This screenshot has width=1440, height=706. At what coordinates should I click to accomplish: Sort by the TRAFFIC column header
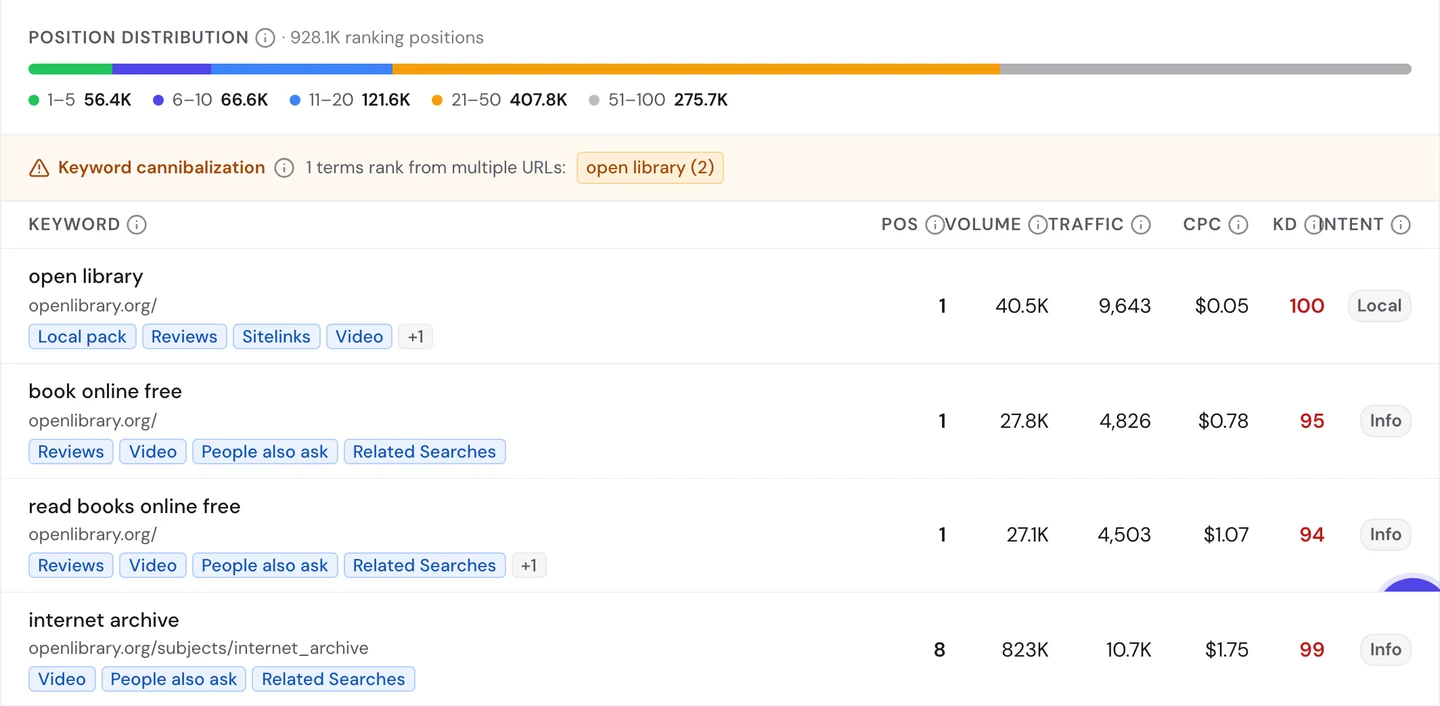coord(1086,225)
